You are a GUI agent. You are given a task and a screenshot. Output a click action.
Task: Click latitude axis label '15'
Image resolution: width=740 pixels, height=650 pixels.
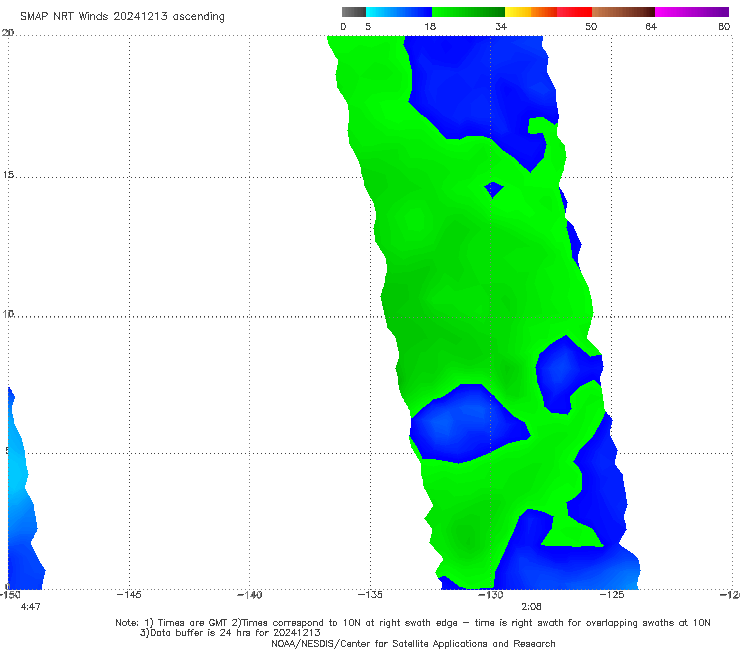coord(8,175)
